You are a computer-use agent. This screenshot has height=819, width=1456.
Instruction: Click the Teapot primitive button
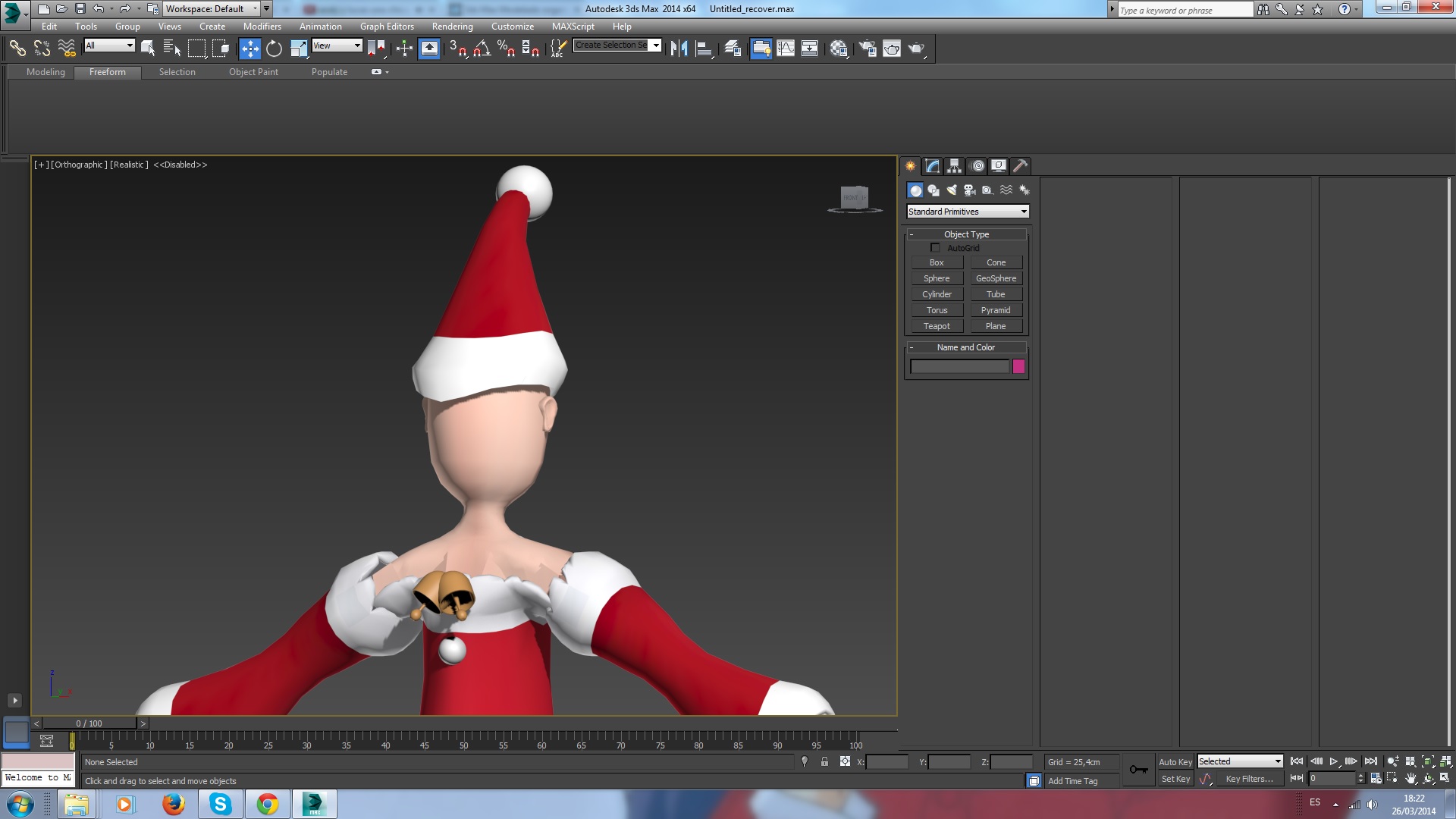(x=937, y=326)
